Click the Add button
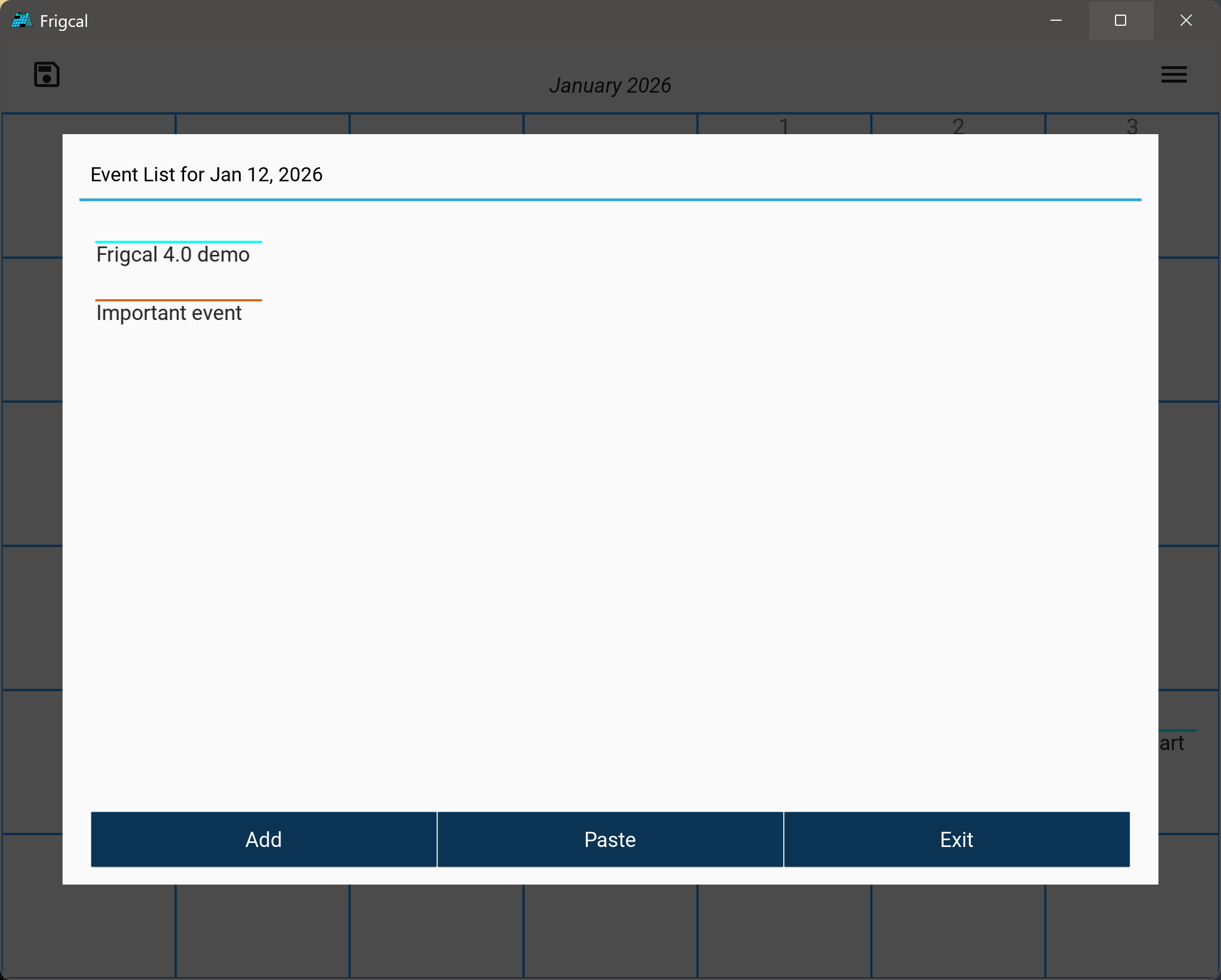The height and width of the screenshot is (980, 1221). (264, 839)
